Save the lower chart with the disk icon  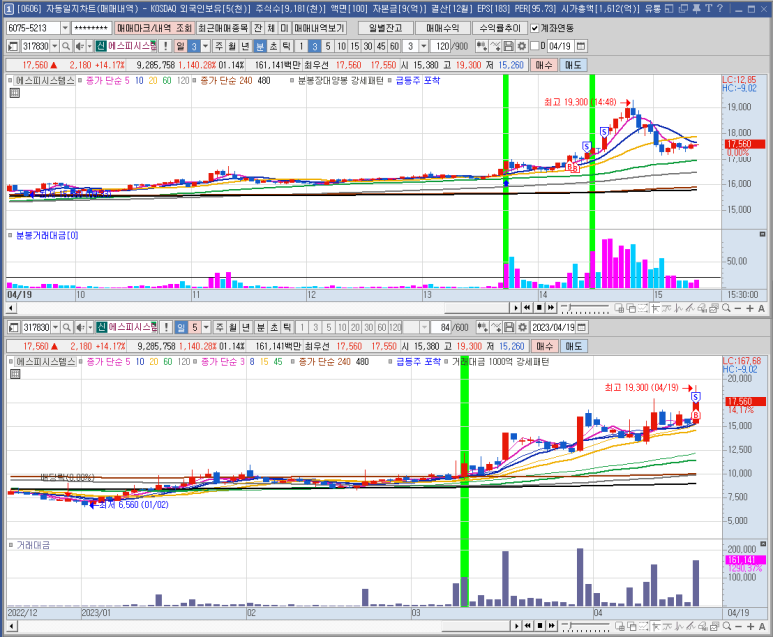510,327
